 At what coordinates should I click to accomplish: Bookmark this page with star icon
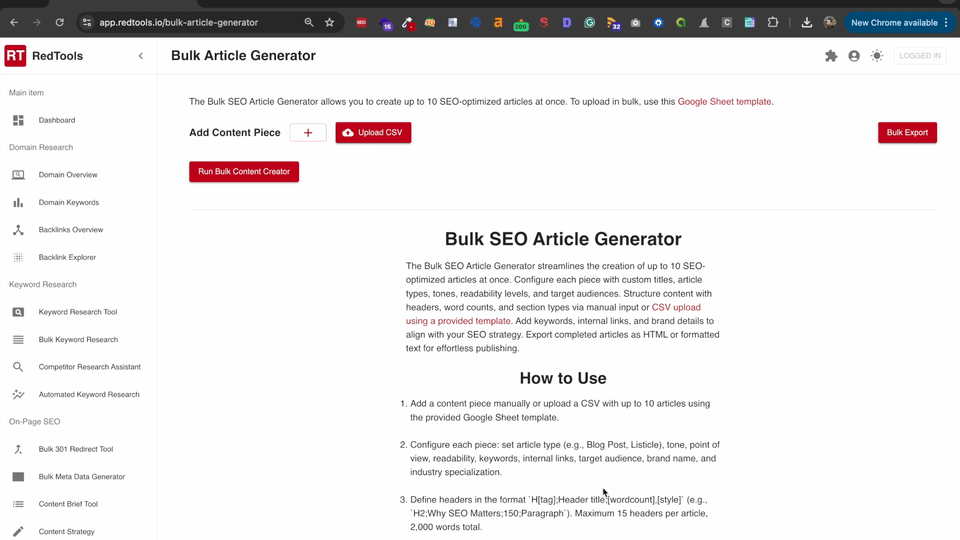coord(329,23)
